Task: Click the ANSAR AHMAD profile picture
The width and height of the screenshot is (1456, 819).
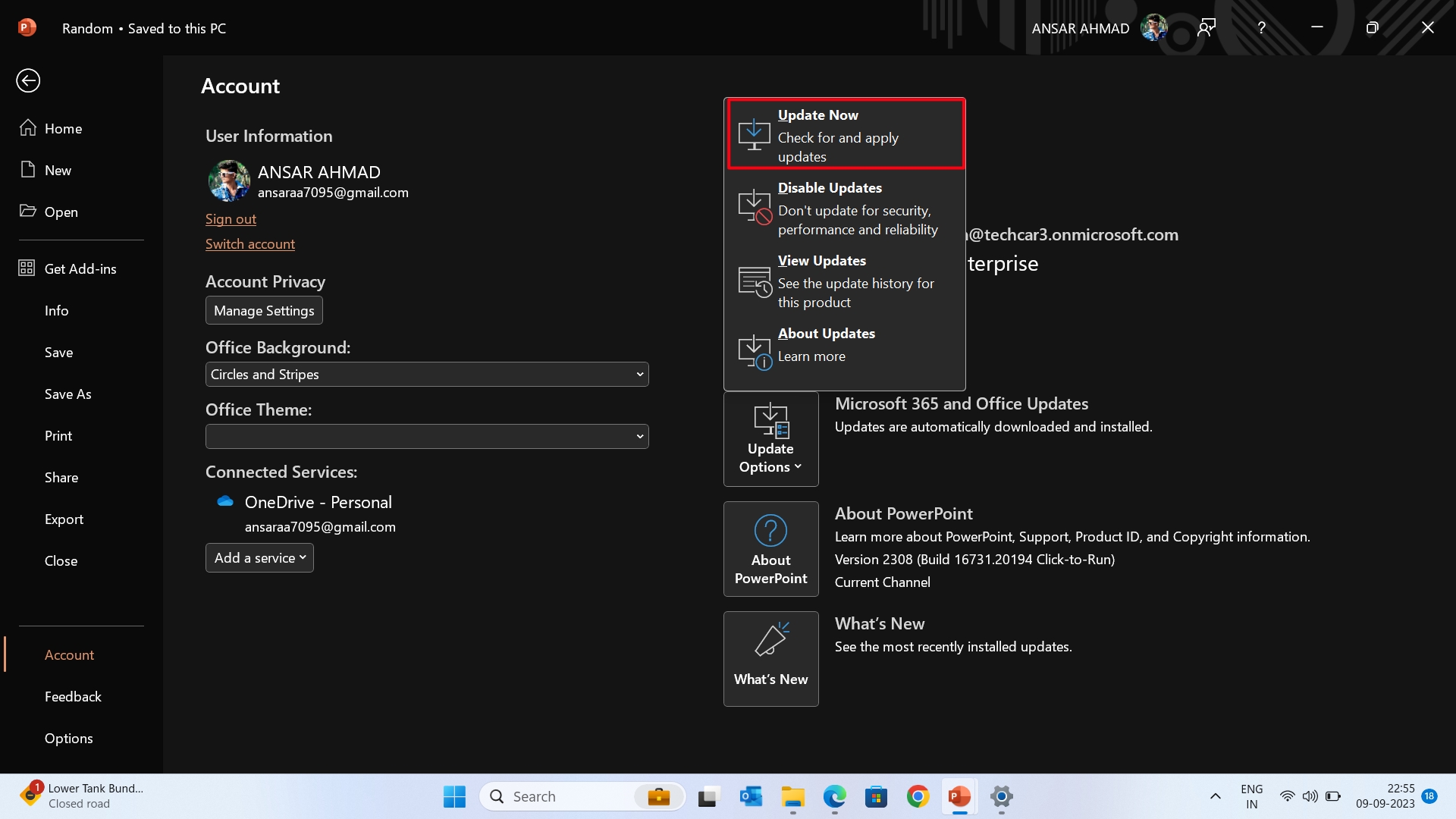Action: [x=1153, y=27]
